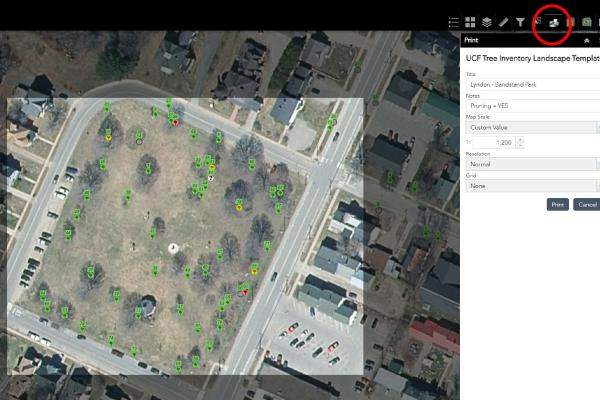Expand the Grid dropdown showing None
The width and height of the screenshot is (600, 400).
coord(532,186)
